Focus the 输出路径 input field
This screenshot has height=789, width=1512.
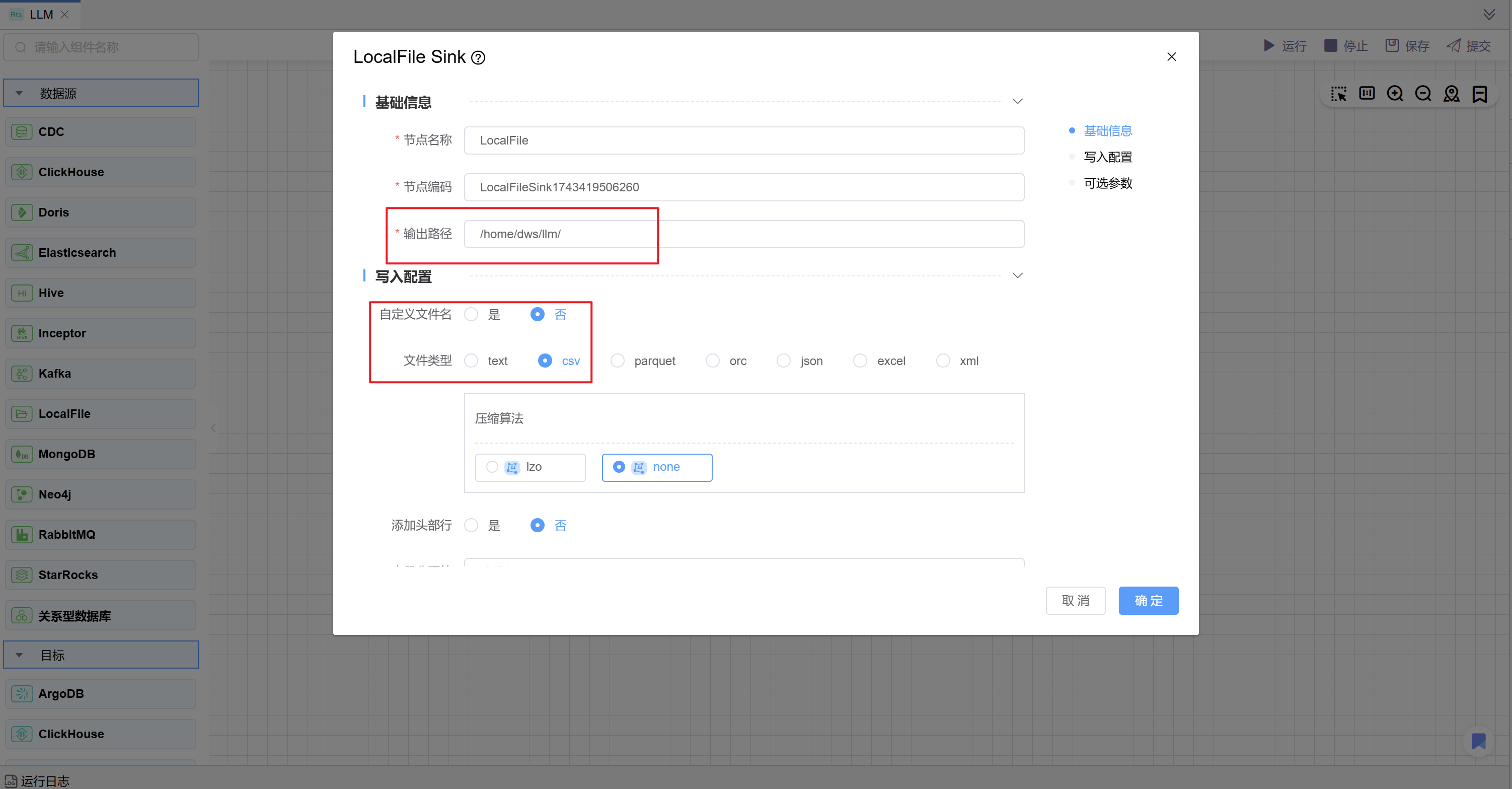(744, 234)
